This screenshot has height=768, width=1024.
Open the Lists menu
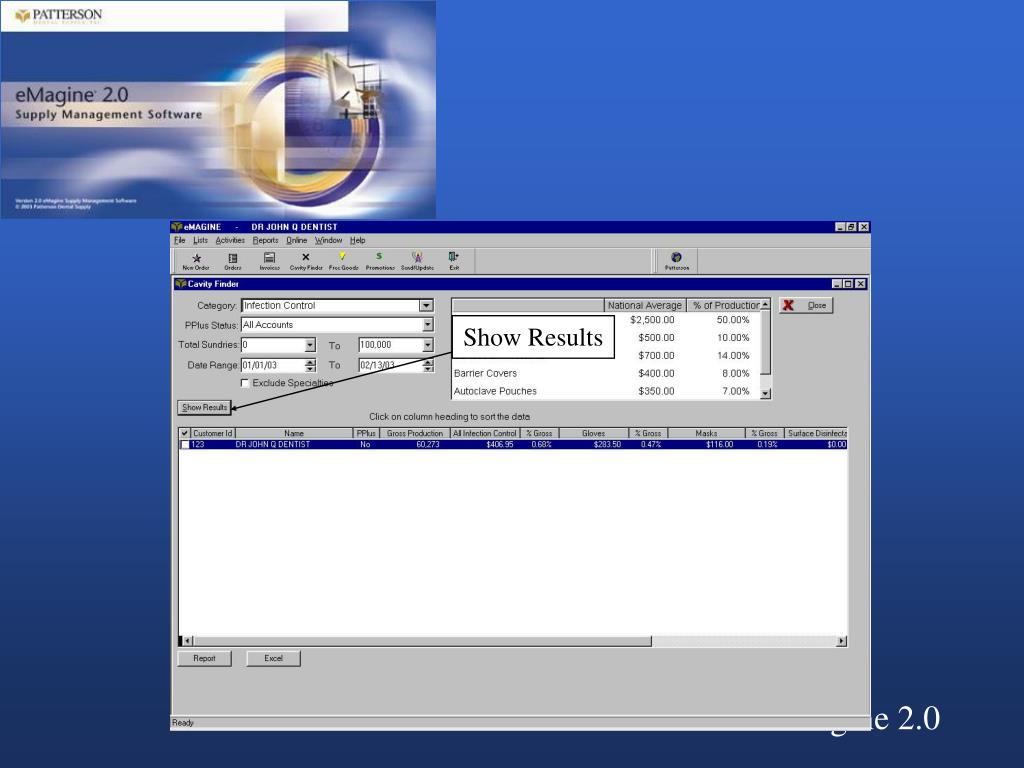[x=200, y=240]
